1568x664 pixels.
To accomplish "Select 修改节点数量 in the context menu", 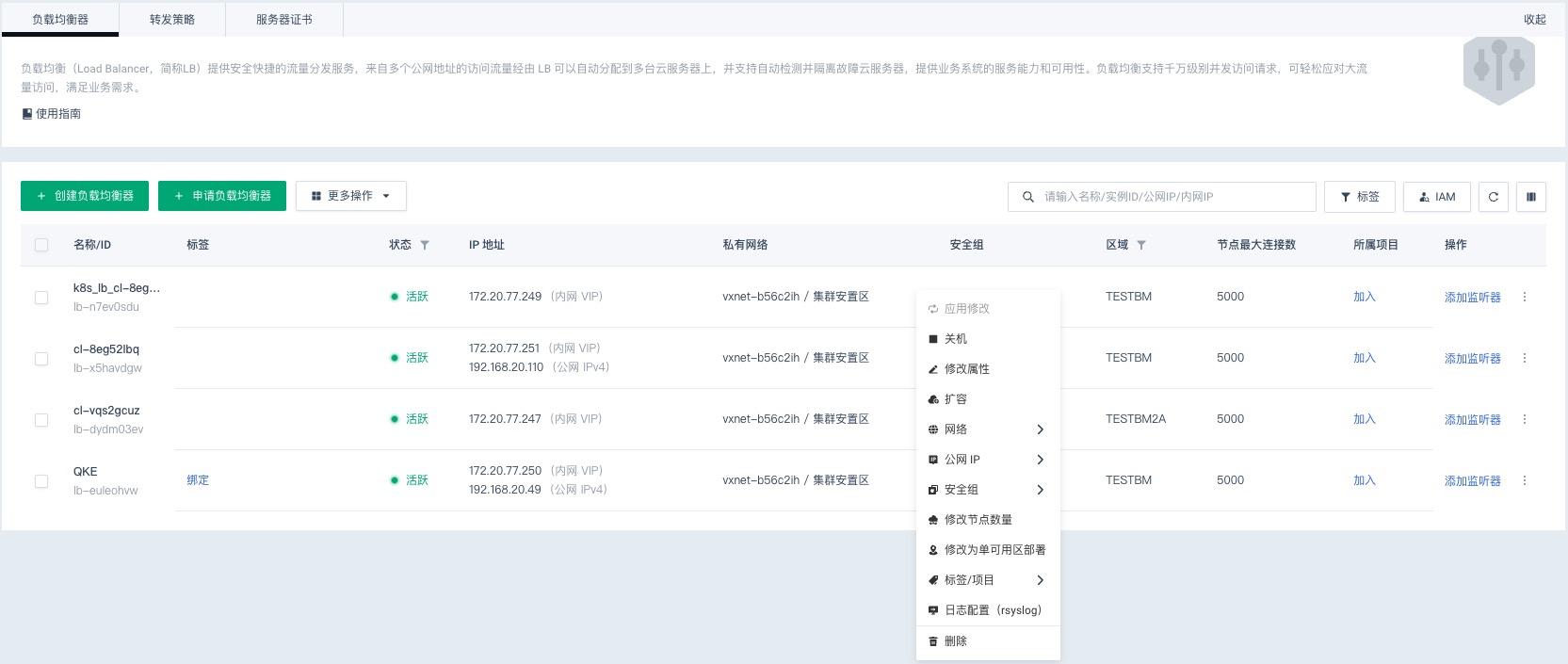I will click(x=978, y=520).
